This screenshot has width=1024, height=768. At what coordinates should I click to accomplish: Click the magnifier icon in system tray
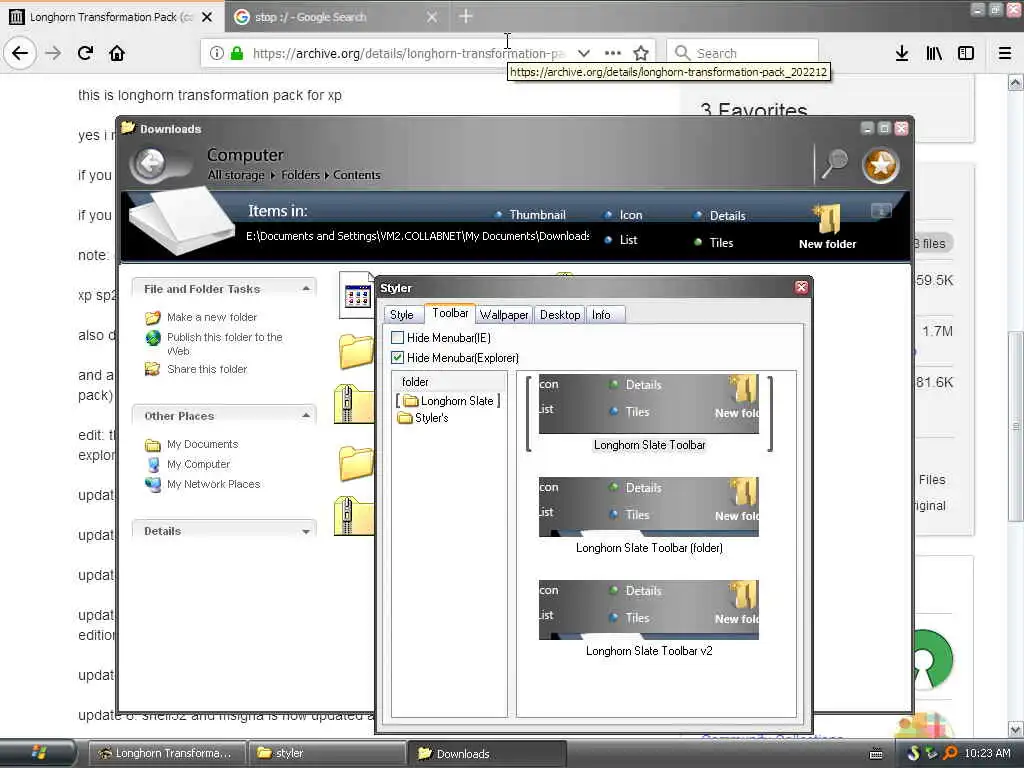click(950, 753)
